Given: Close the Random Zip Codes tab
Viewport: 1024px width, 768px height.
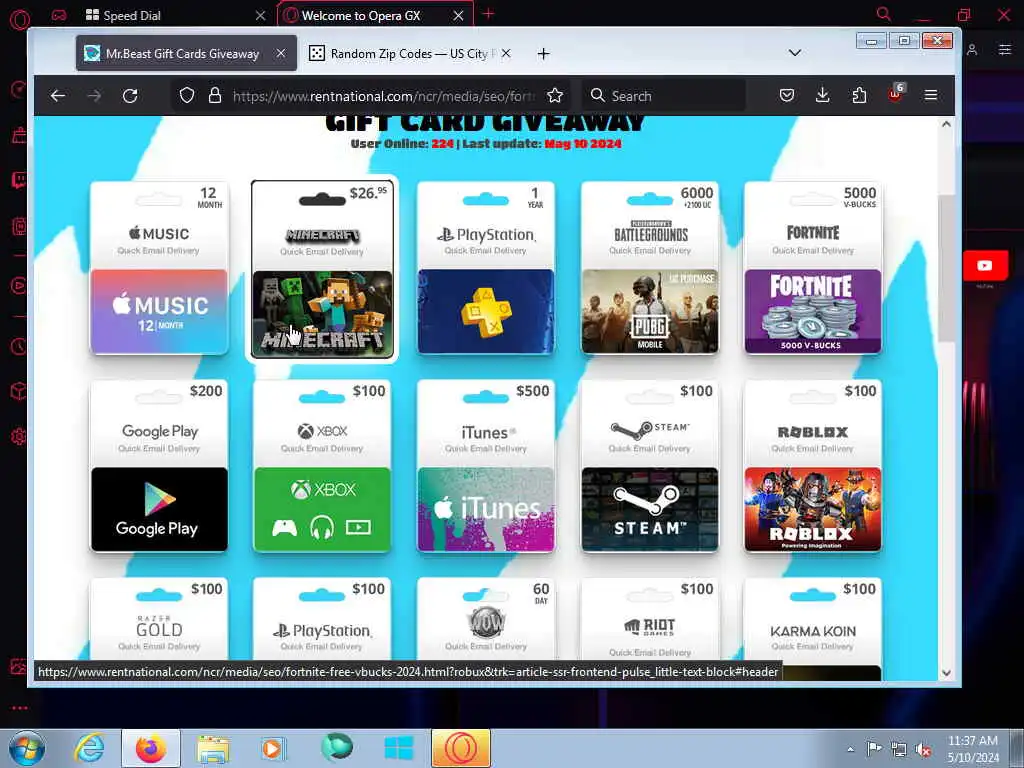Looking at the screenshot, I should point(506,54).
